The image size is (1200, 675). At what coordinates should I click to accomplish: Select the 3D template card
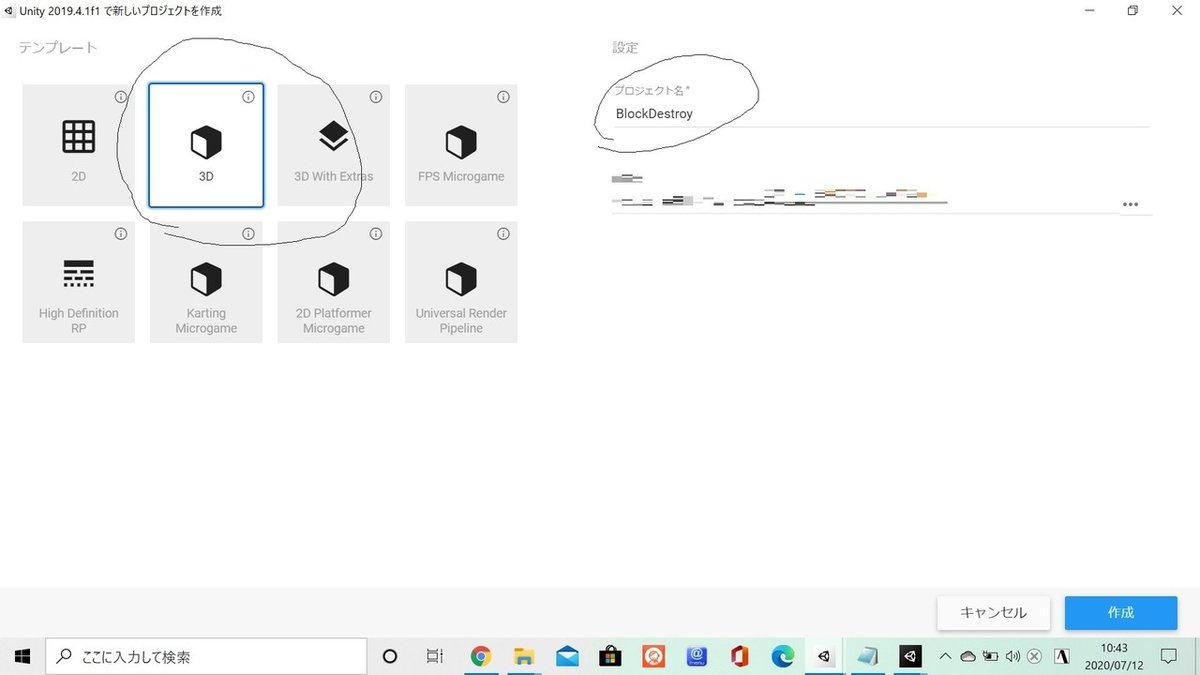tap(206, 145)
